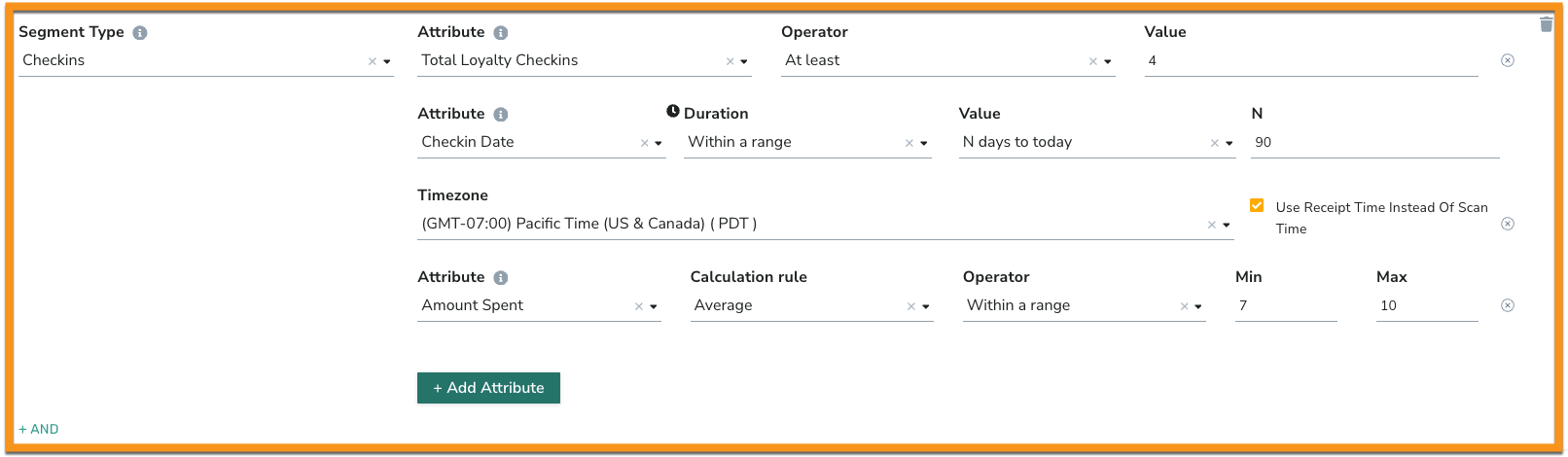Click the N field containing 90
The width and height of the screenshot is (1568, 457).
point(1375,142)
